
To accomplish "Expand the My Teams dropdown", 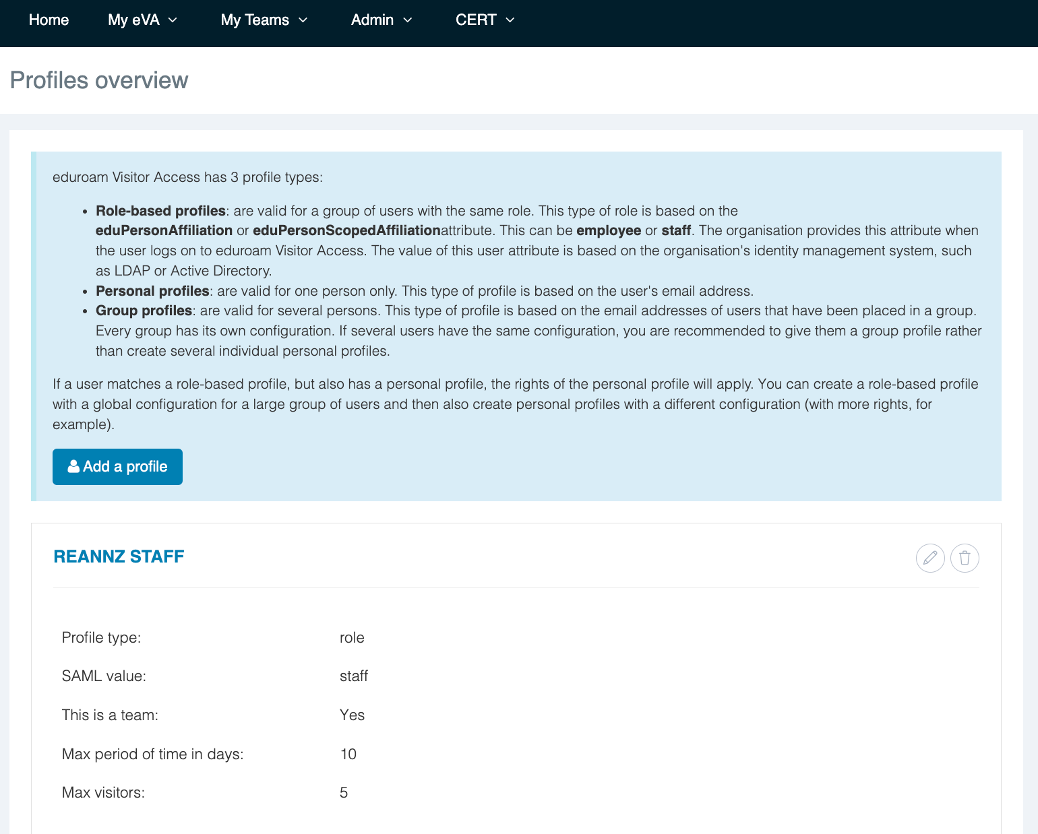I will [x=264, y=20].
